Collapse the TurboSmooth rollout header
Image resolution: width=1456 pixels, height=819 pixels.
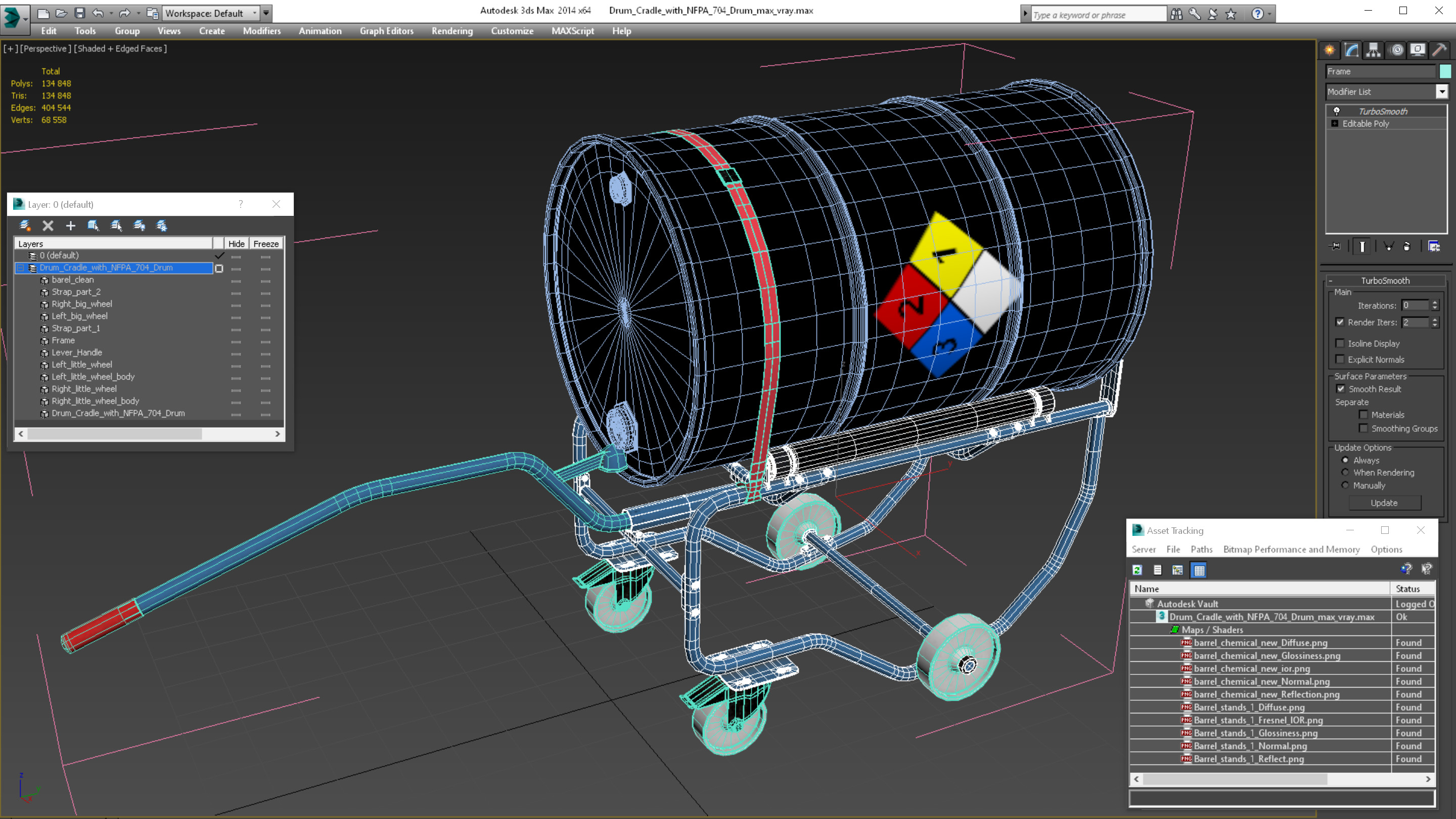point(1385,281)
